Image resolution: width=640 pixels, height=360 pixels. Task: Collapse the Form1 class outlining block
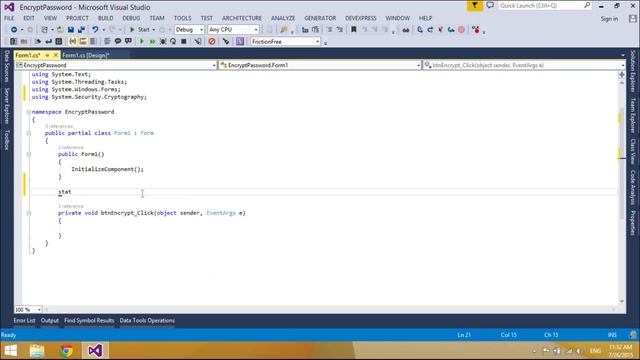29,133
